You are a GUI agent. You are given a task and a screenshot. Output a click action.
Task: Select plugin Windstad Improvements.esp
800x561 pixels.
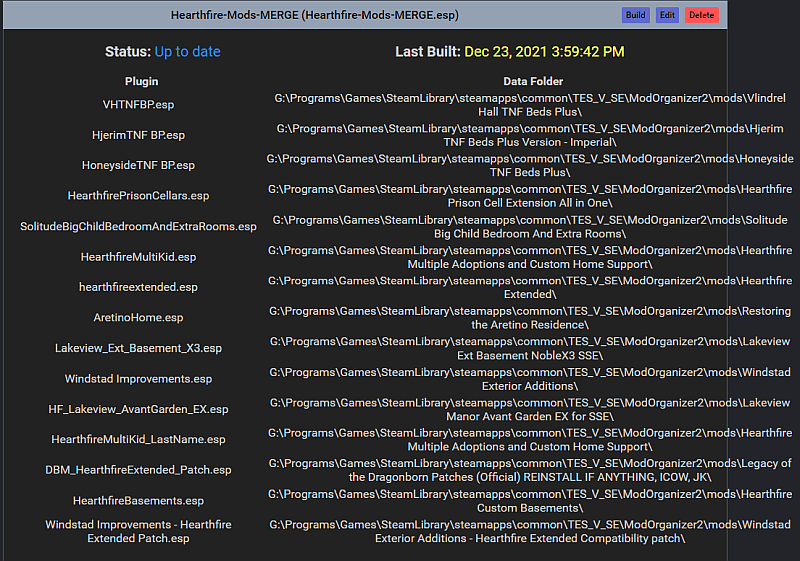click(138, 379)
